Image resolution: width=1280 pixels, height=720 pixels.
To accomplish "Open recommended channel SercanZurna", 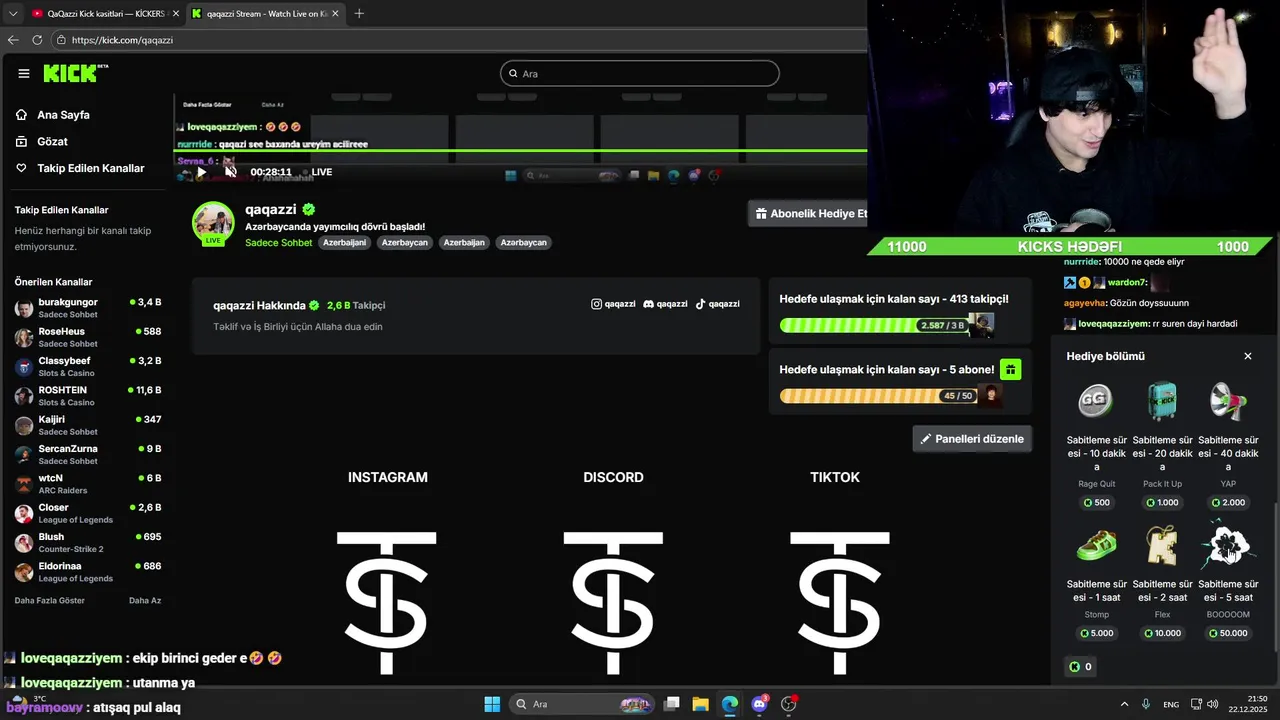I will pos(88,454).
